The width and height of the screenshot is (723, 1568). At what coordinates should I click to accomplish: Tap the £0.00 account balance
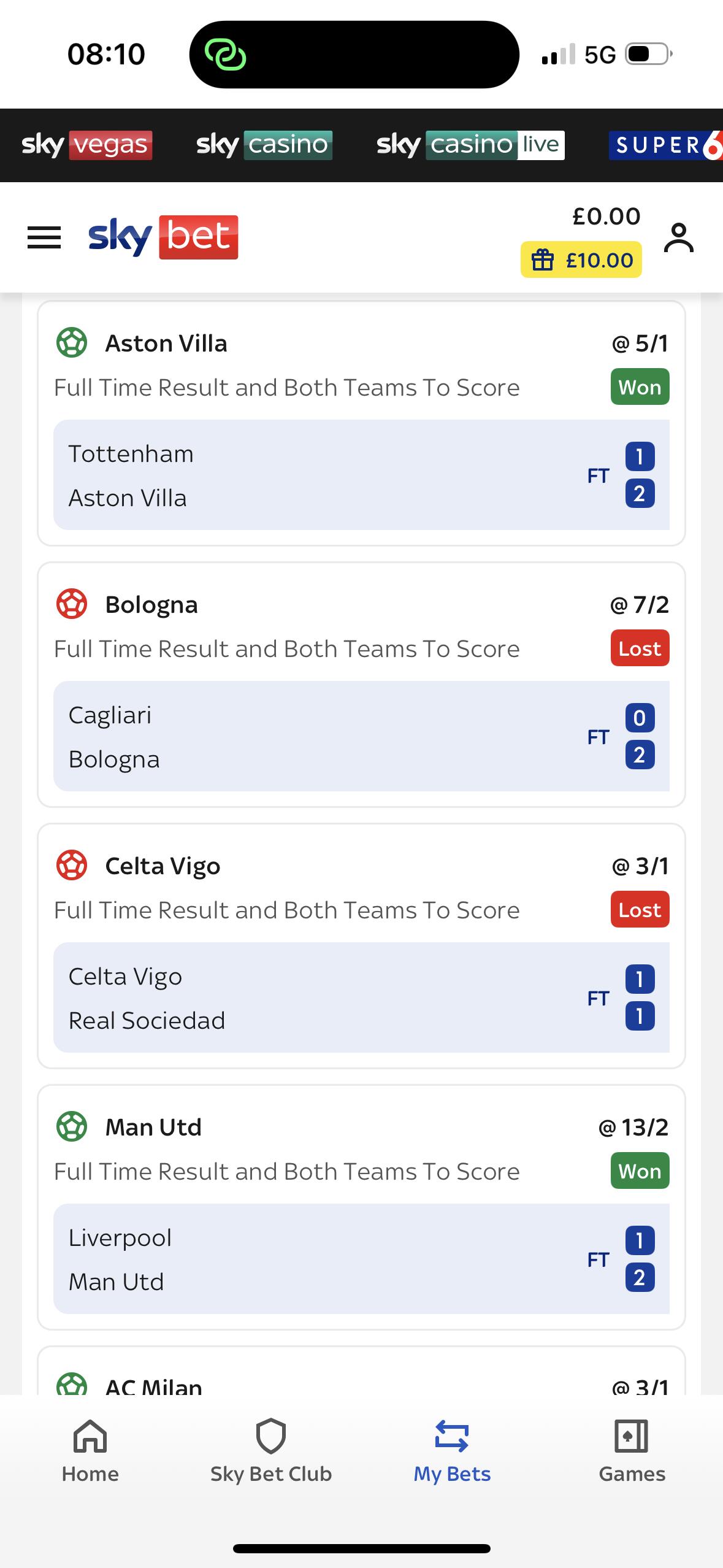(606, 216)
